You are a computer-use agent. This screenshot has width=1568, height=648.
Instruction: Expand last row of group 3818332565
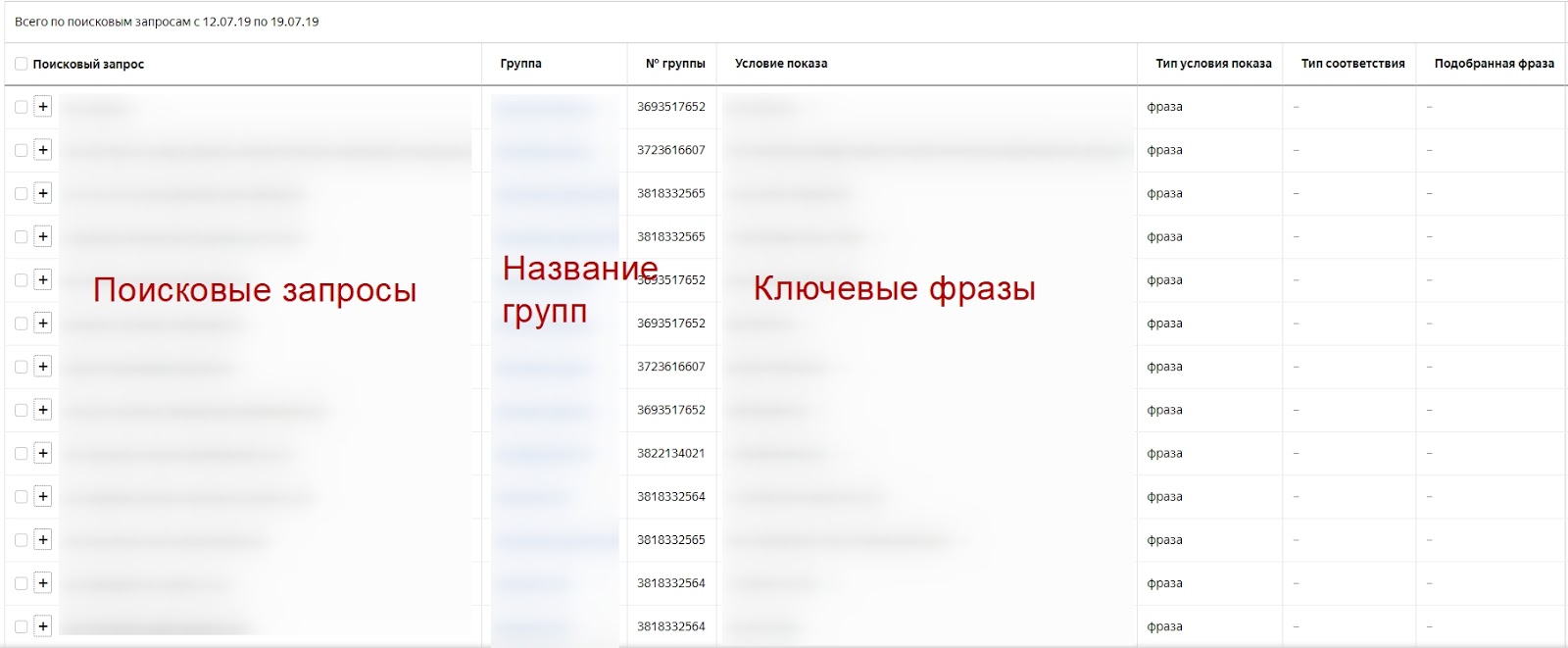pyautogui.click(x=43, y=539)
